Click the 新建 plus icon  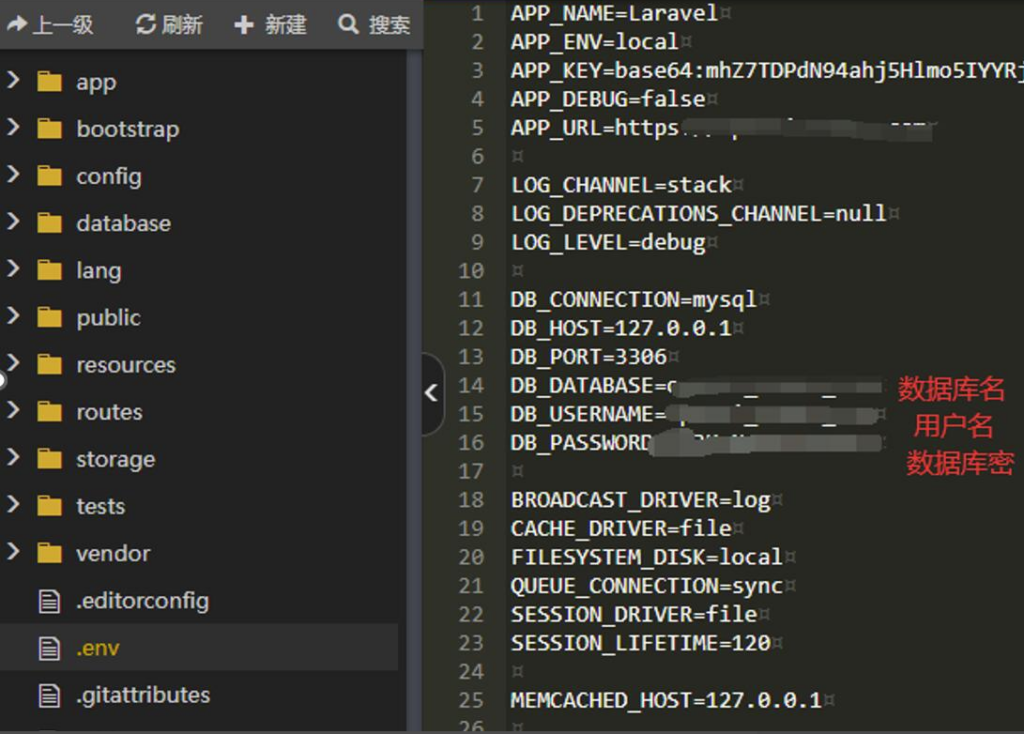244,24
